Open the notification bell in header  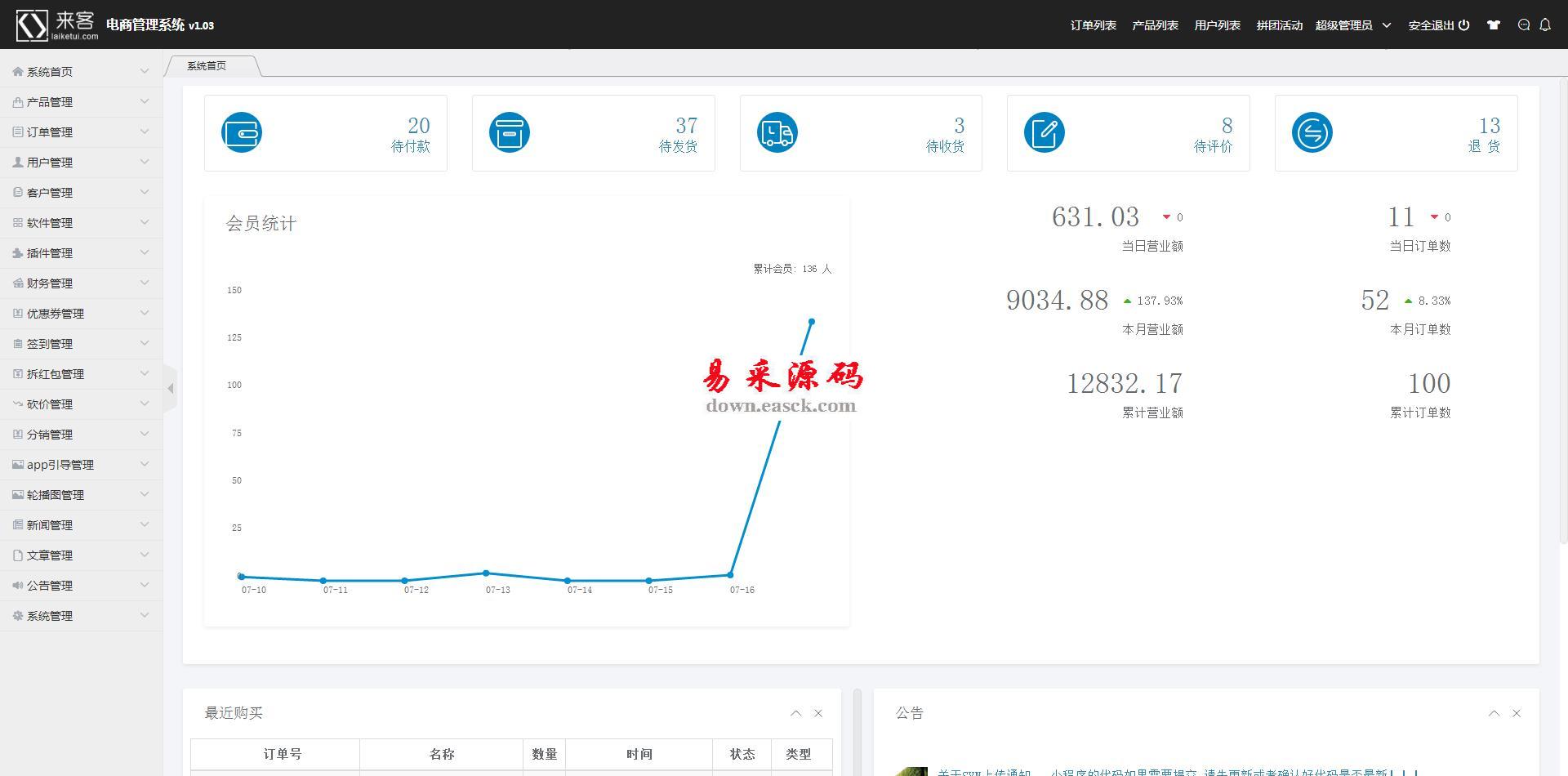(x=1545, y=25)
